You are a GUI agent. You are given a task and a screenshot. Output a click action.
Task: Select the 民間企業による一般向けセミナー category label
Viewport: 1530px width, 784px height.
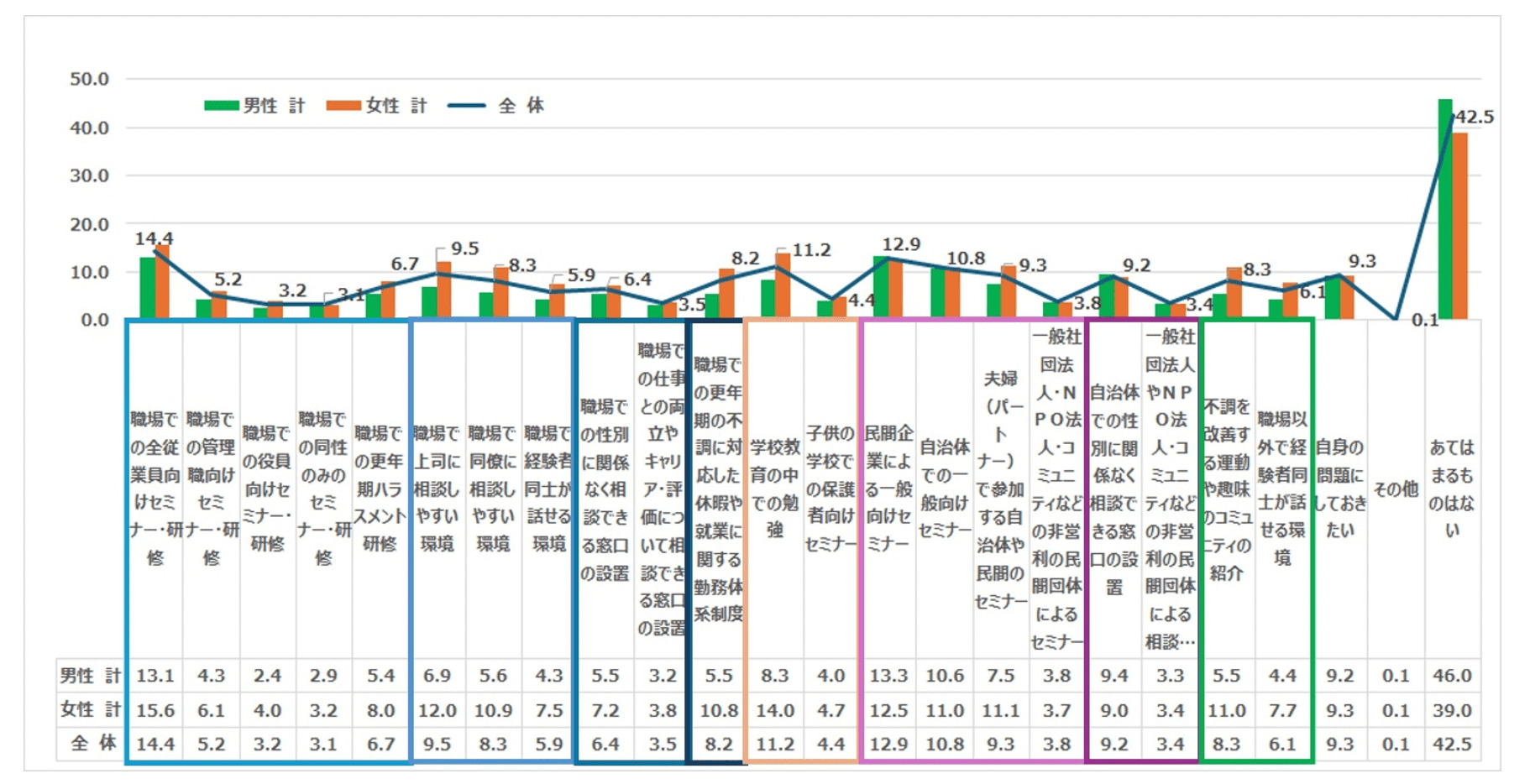pyautogui.click(x=888, y=489)
